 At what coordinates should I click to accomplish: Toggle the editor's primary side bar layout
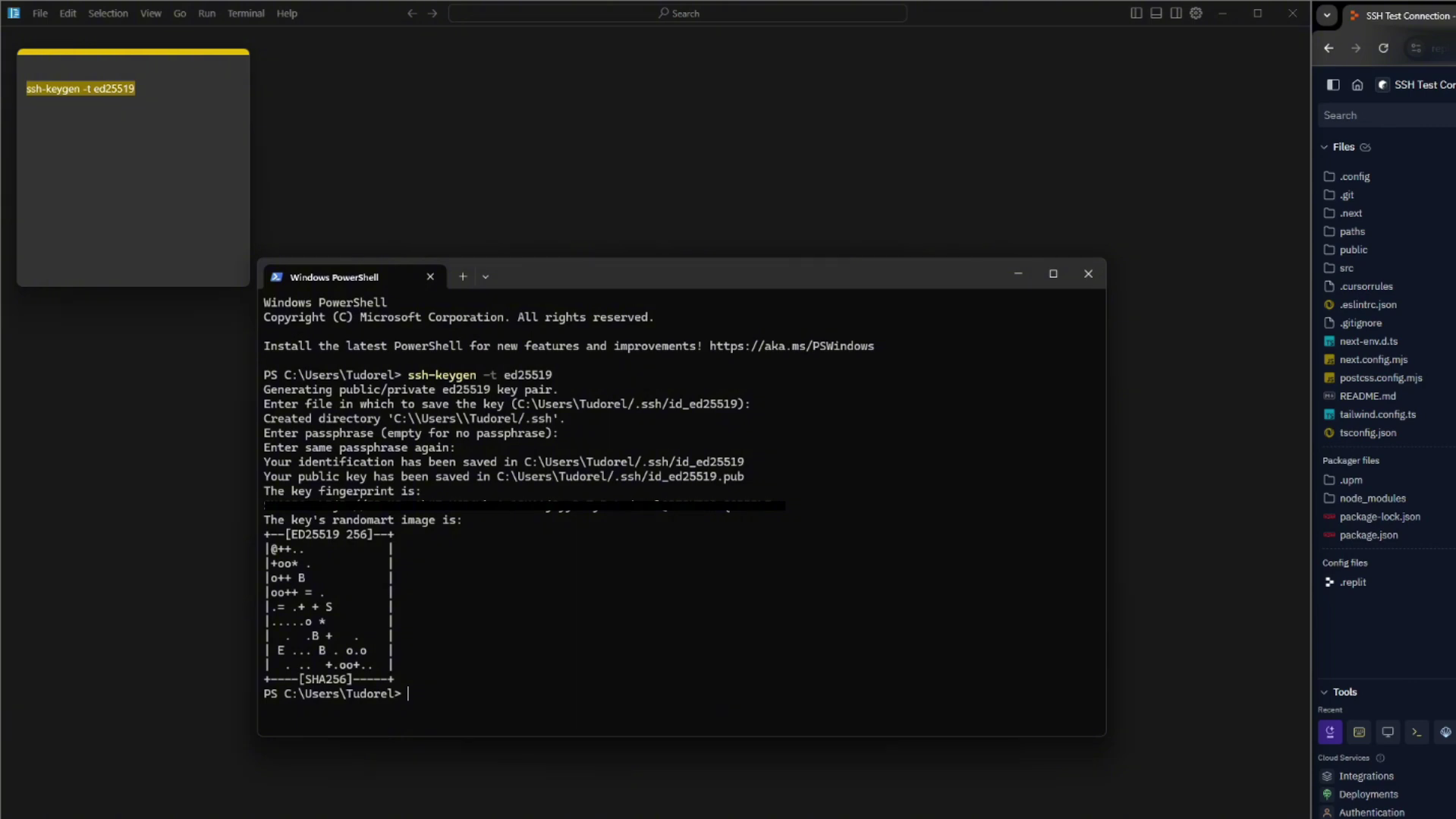coord(1136,13)
